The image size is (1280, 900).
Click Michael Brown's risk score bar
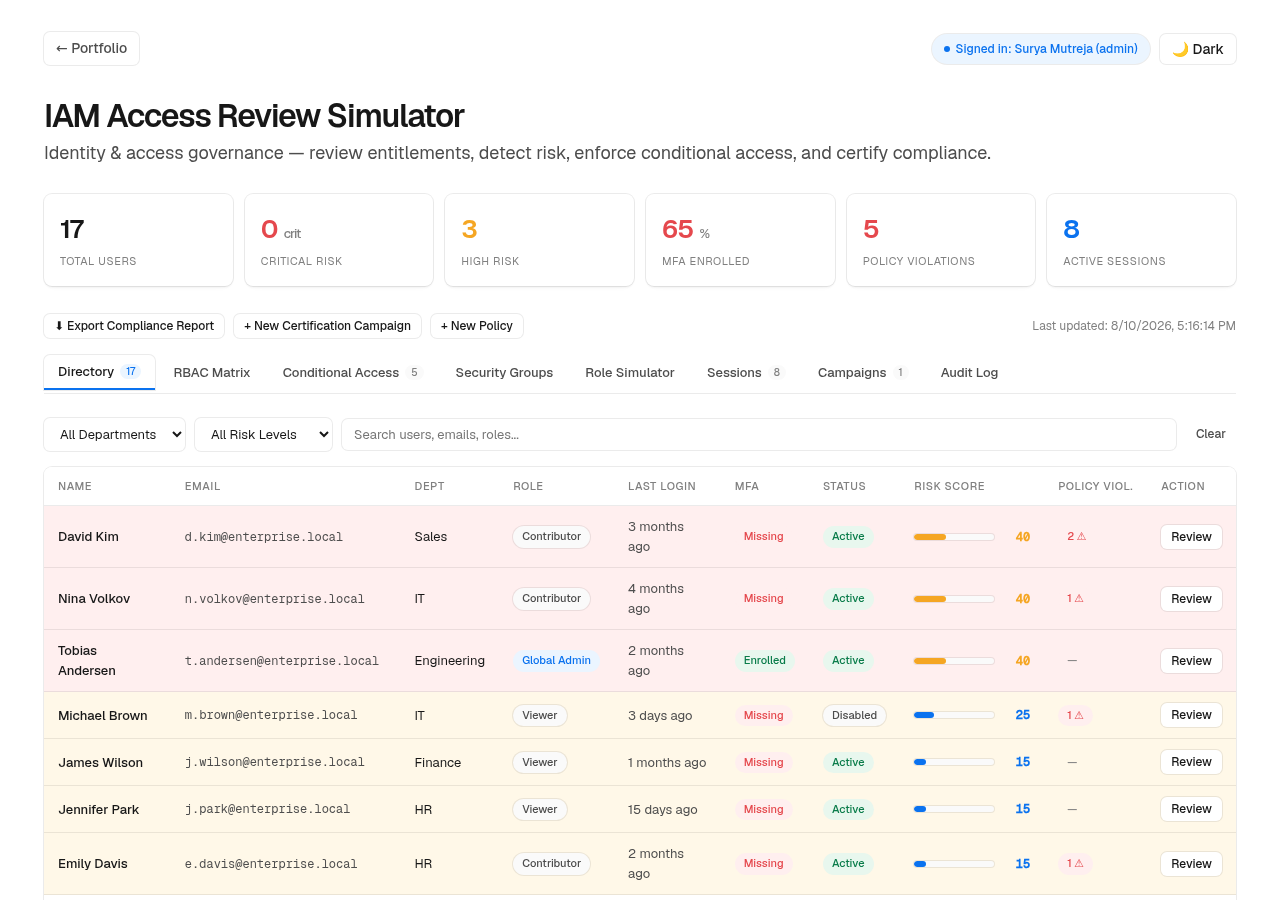954,715
